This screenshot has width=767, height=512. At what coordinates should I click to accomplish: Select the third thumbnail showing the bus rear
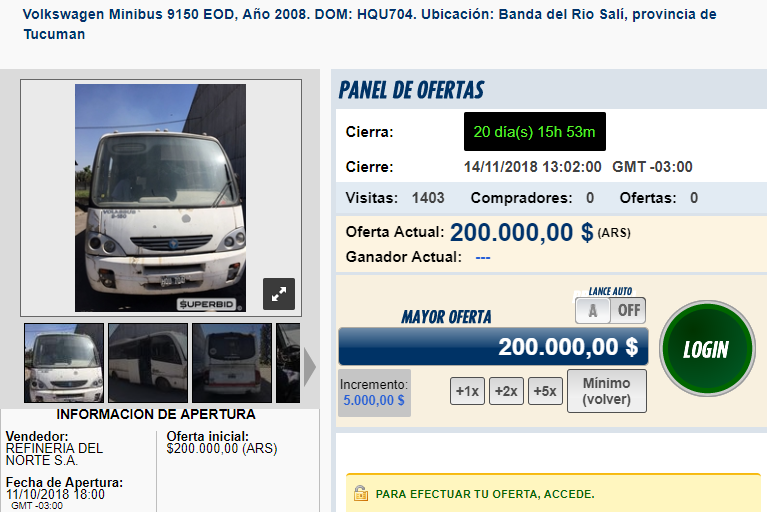tap(232, 363)
